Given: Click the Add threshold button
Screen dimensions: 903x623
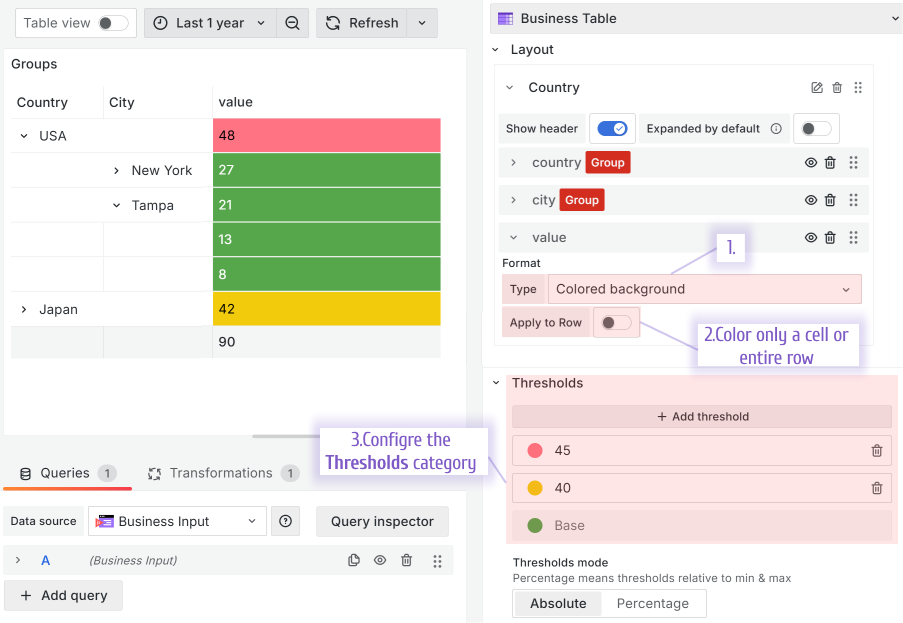Looking at the screenshot, I should click(702, 417).
